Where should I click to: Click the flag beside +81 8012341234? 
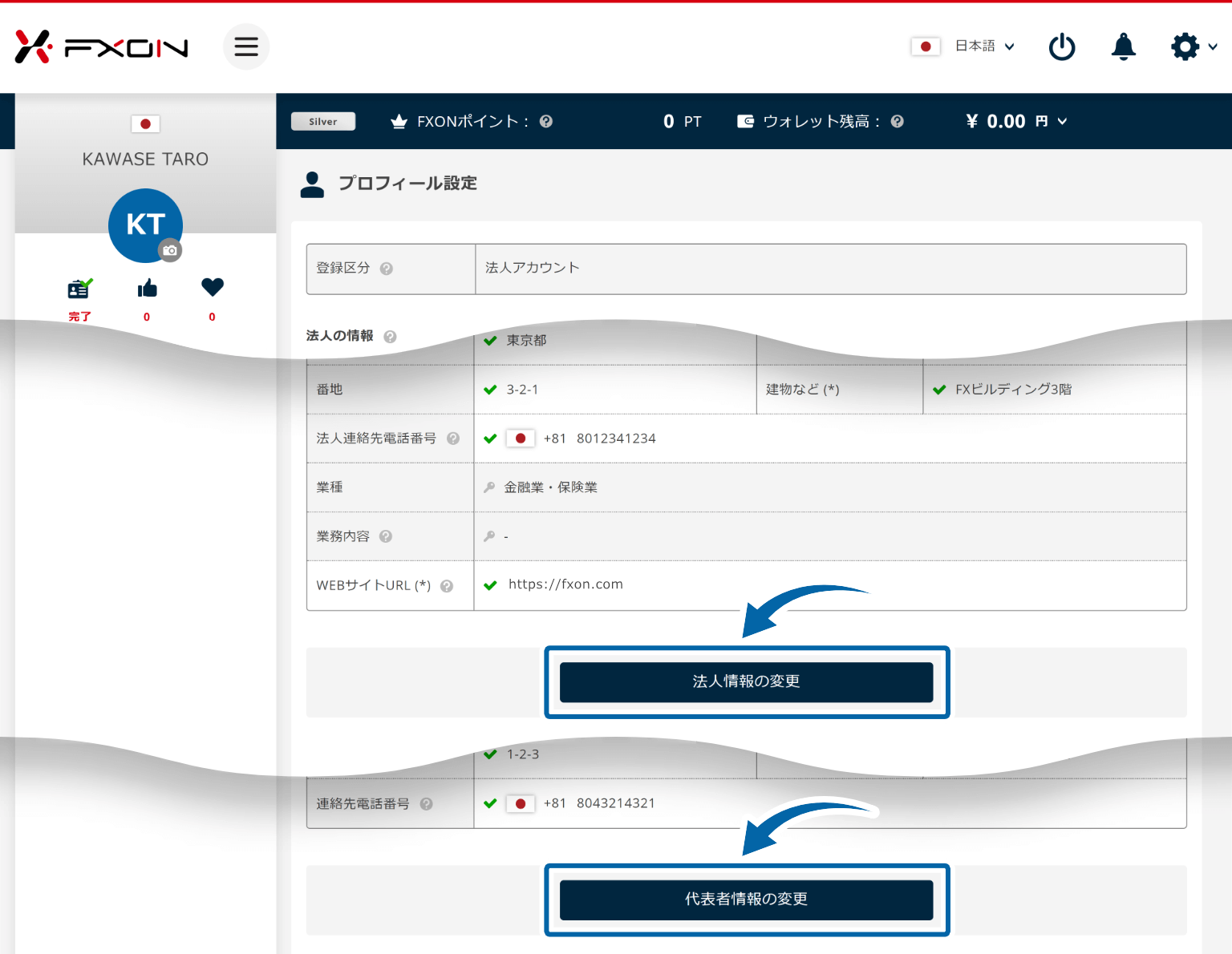pyautogui.click(x=521, y=439)
